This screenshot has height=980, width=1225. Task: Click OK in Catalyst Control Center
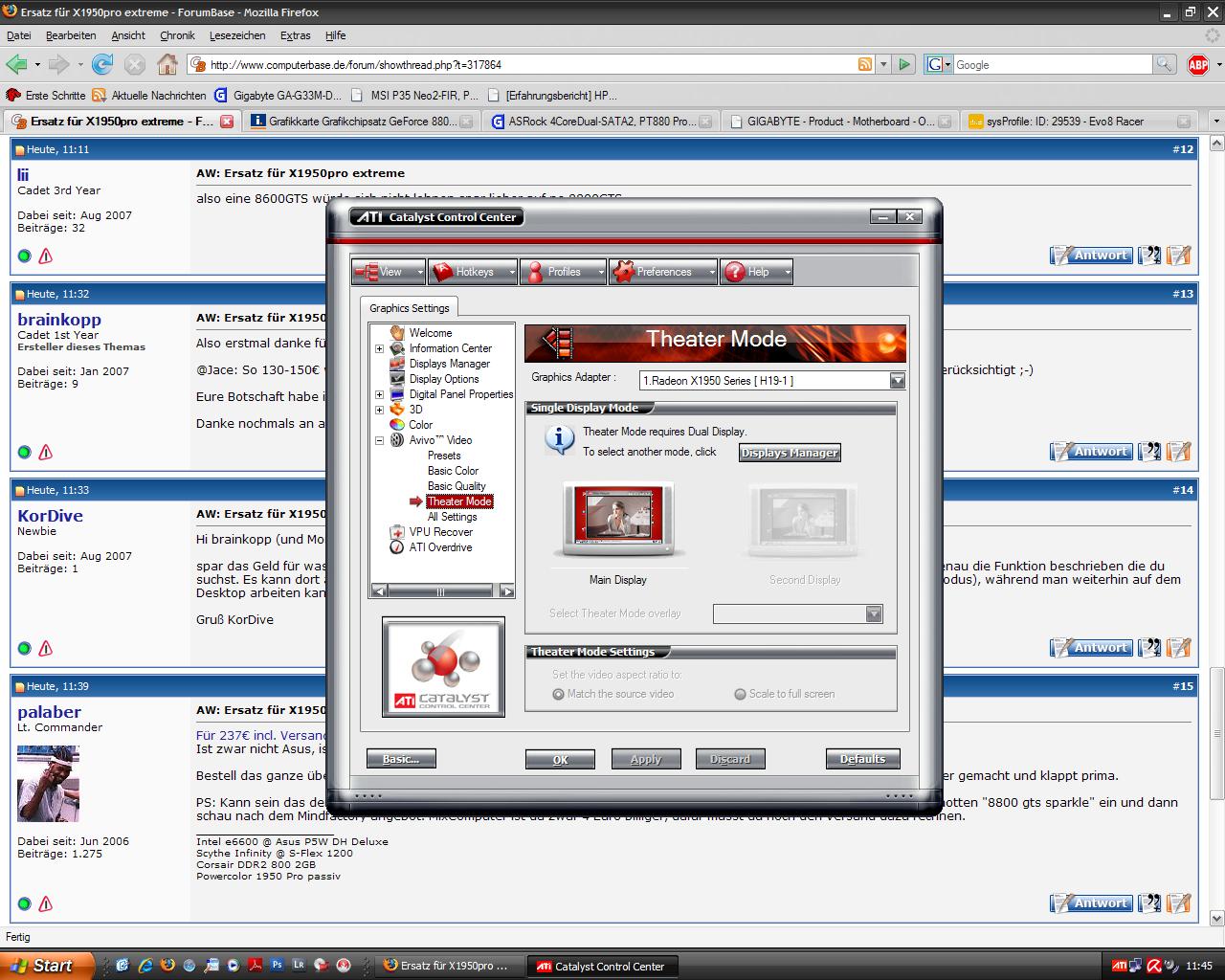(x=560, y=759)
